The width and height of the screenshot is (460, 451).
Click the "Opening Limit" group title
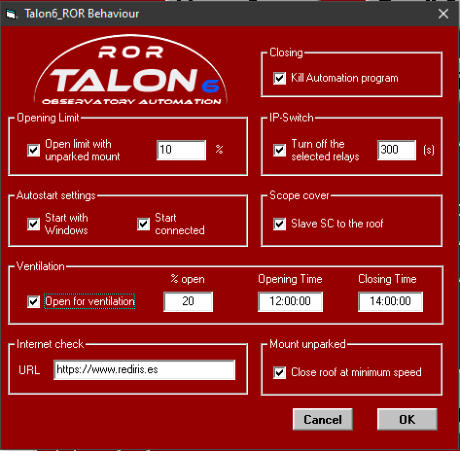point(48,118)
